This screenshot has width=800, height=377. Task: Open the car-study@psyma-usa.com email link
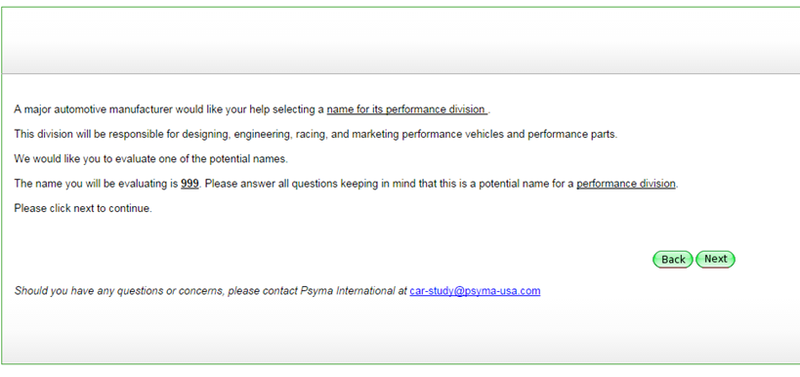(x=474, y=291)
